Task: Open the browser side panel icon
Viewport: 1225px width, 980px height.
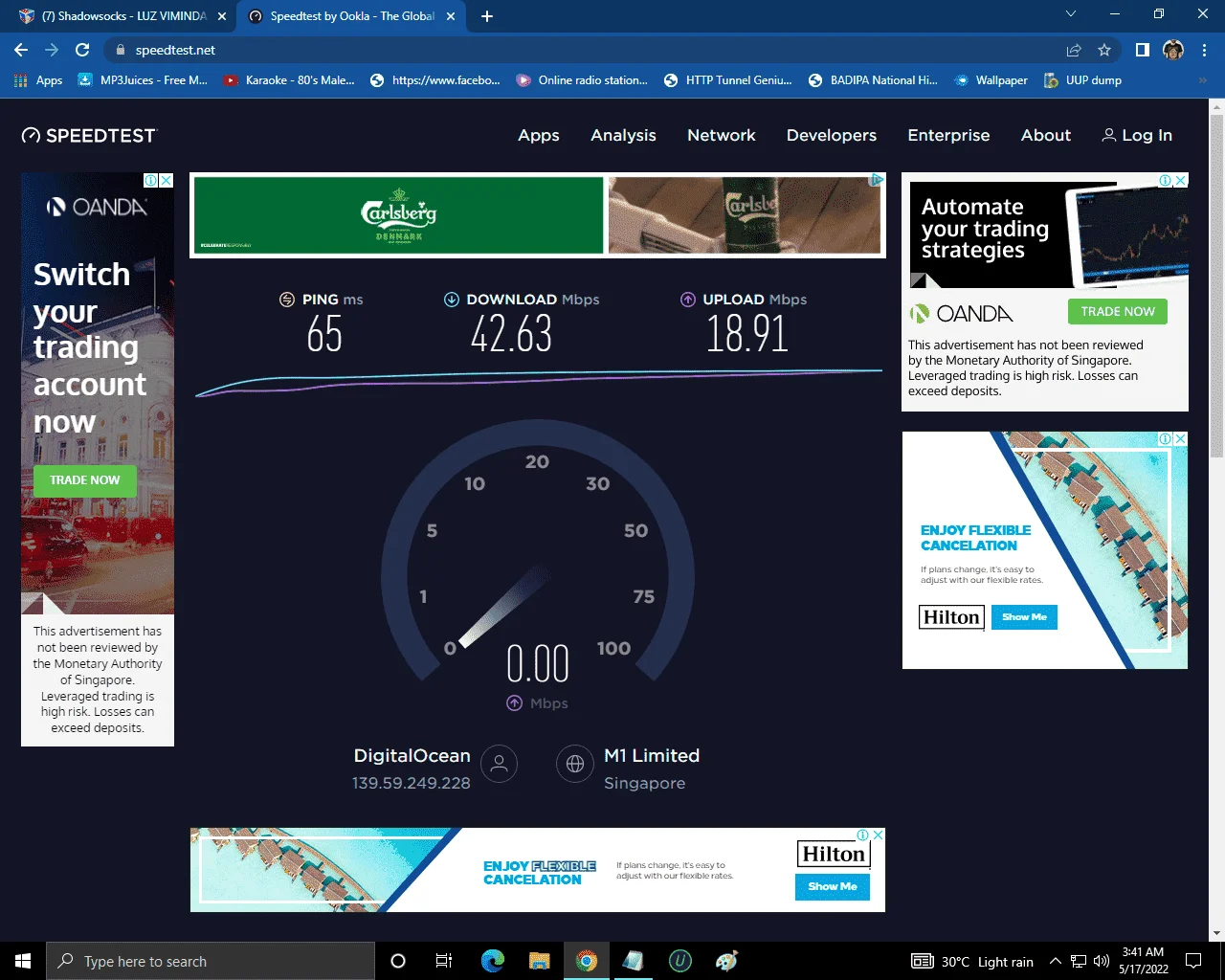Action: tap(1142, 50)
